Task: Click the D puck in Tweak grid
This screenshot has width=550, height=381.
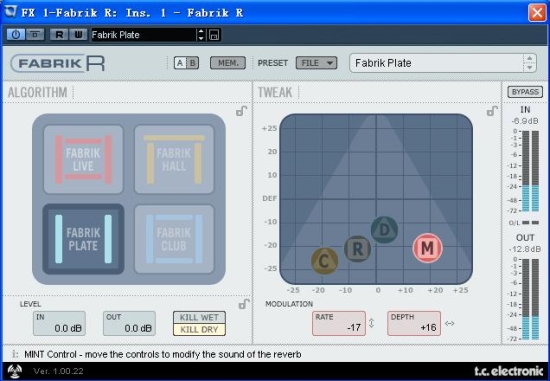Action: 384,230
